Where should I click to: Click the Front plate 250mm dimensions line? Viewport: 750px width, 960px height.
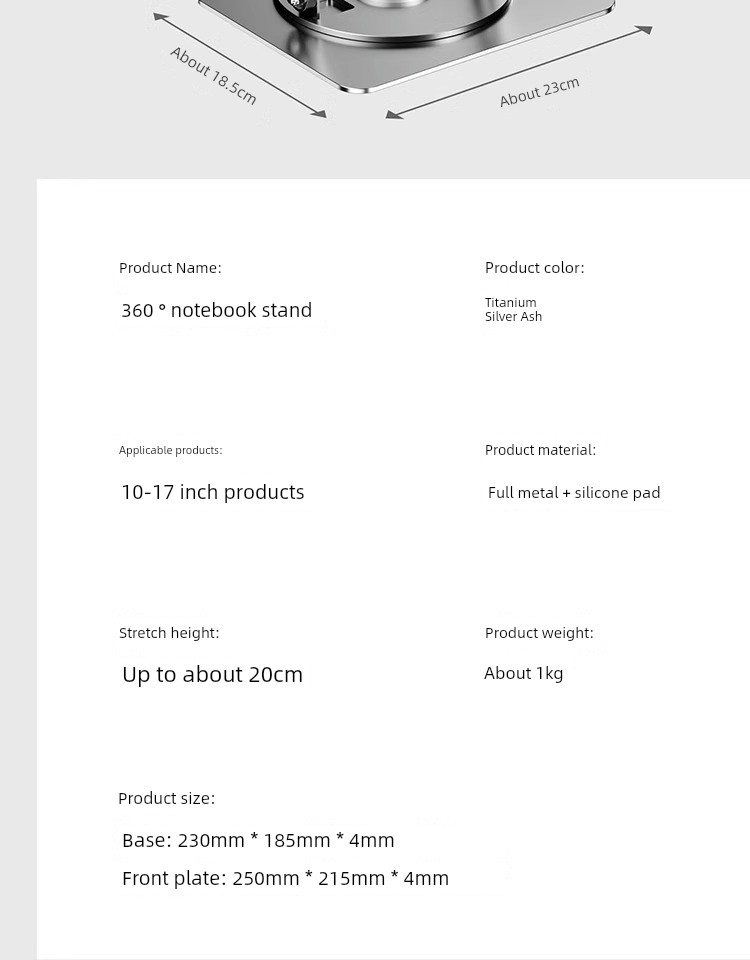tap(285, 878)
